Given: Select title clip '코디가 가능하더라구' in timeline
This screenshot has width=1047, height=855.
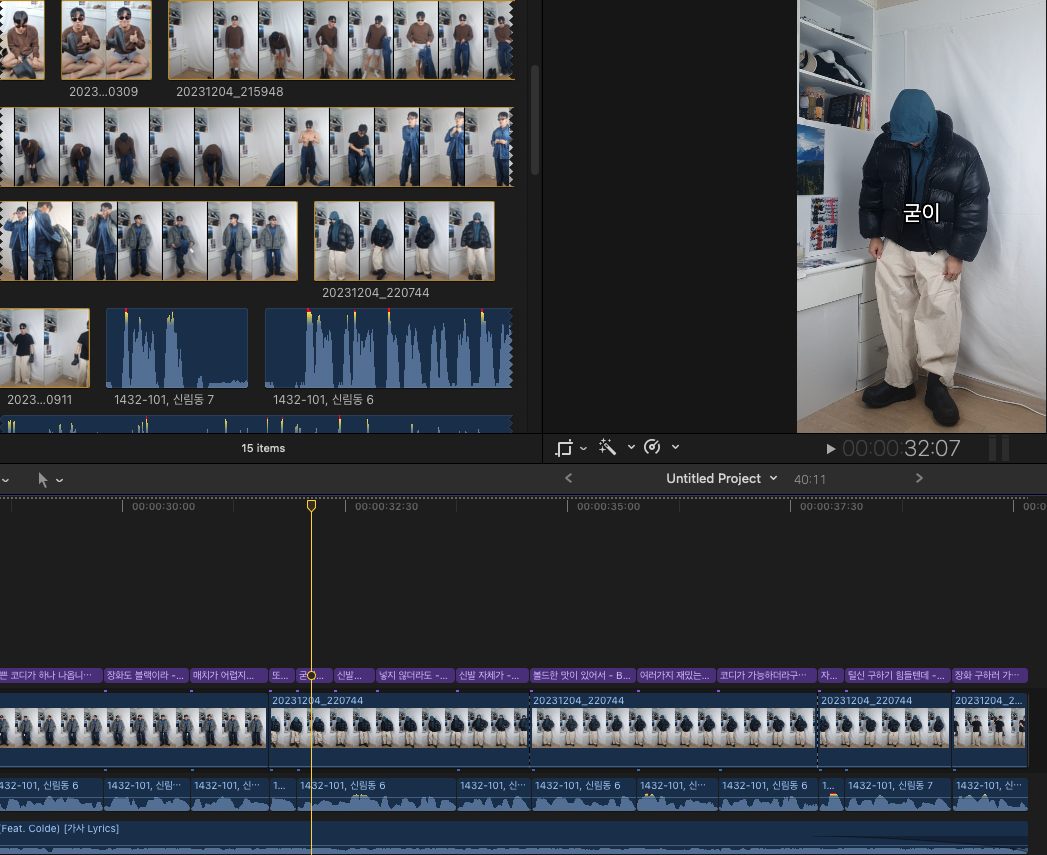Looking at the screenshot, I should (767, 676).
